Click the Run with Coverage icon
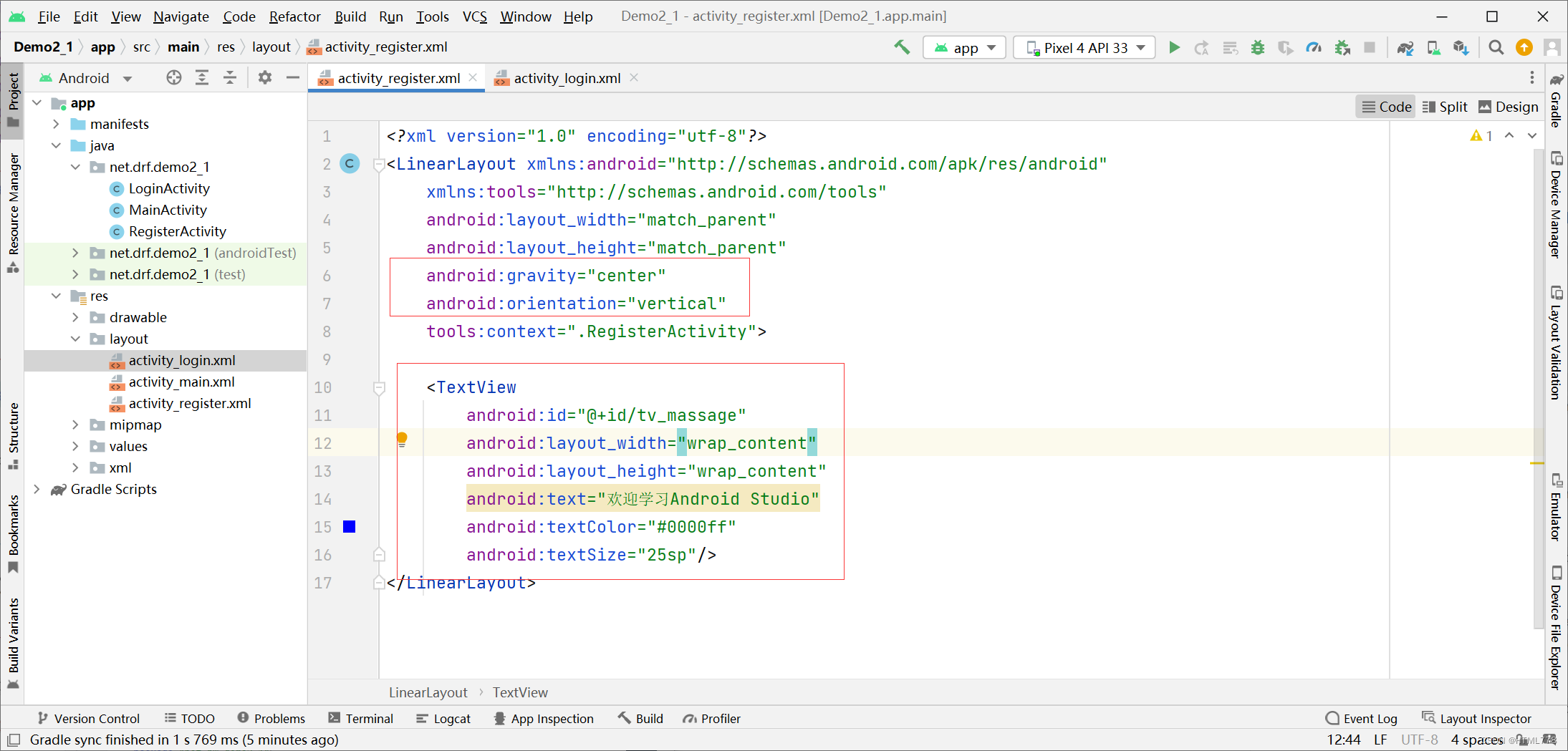Image resolution: width=1568 pixels, height=751 pixels. click(1286, 47)
